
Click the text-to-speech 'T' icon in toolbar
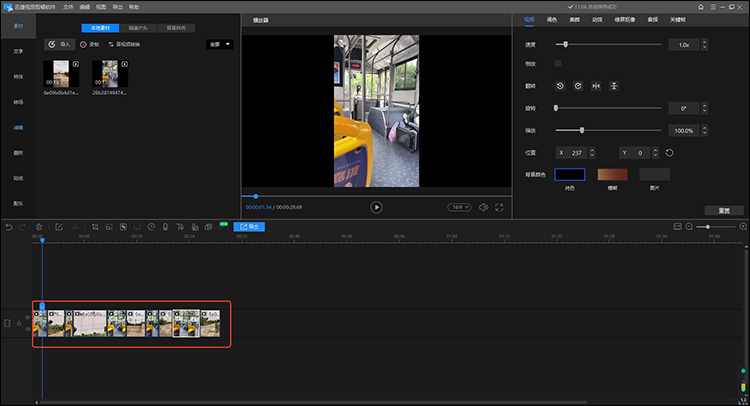point(180,227)
